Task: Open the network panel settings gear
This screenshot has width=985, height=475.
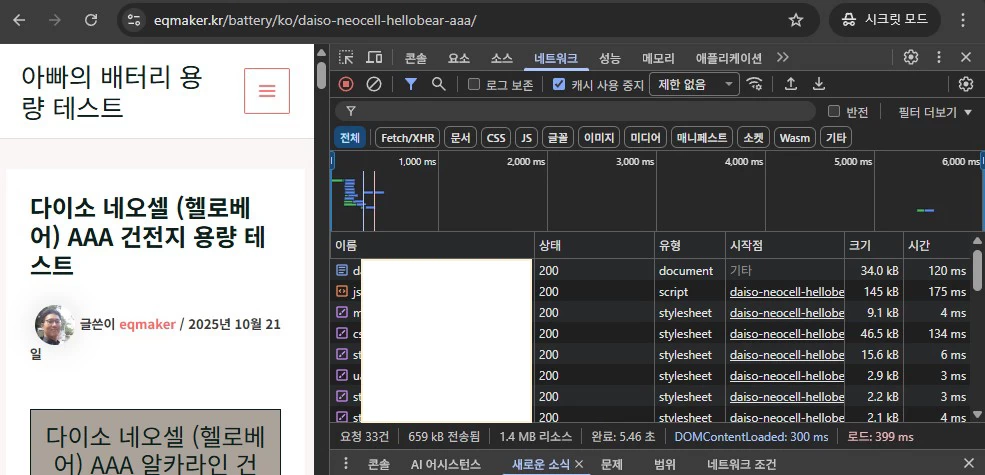Action: click(x=965, y=85)
